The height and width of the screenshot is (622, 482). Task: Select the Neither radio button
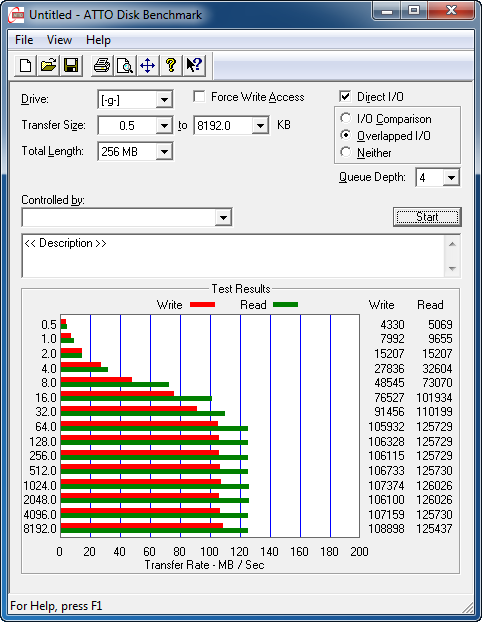346,152
